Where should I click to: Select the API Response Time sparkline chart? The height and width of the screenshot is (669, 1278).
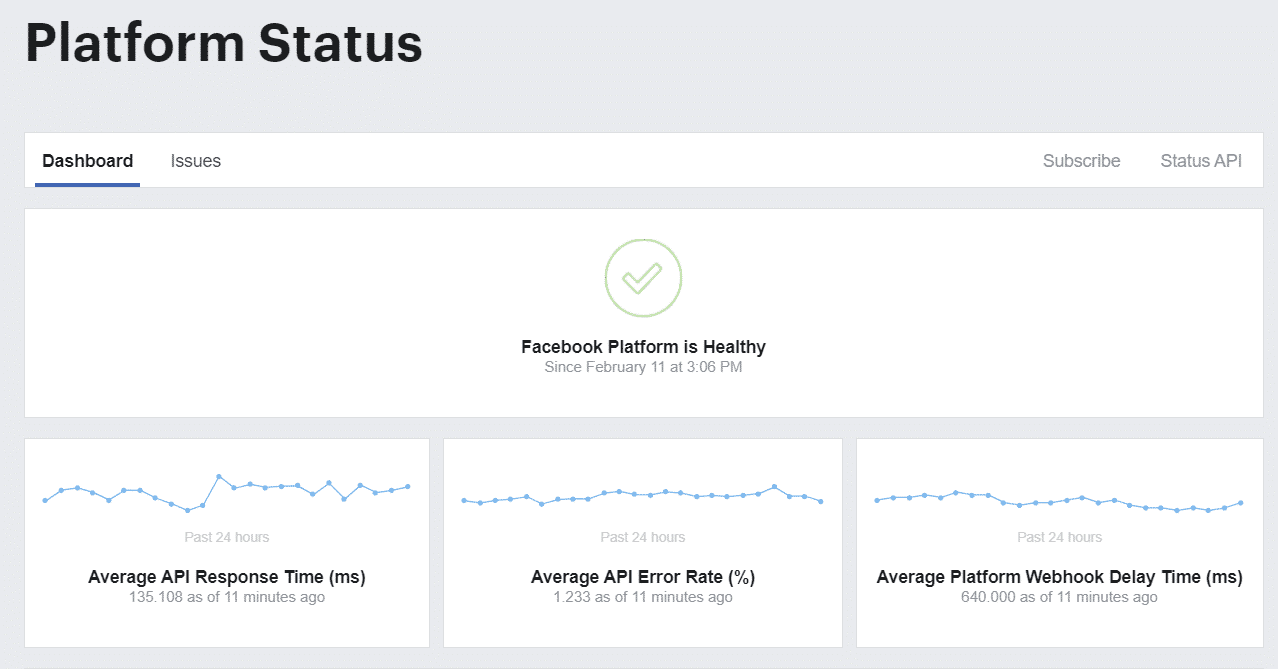[x=227, y=493]
